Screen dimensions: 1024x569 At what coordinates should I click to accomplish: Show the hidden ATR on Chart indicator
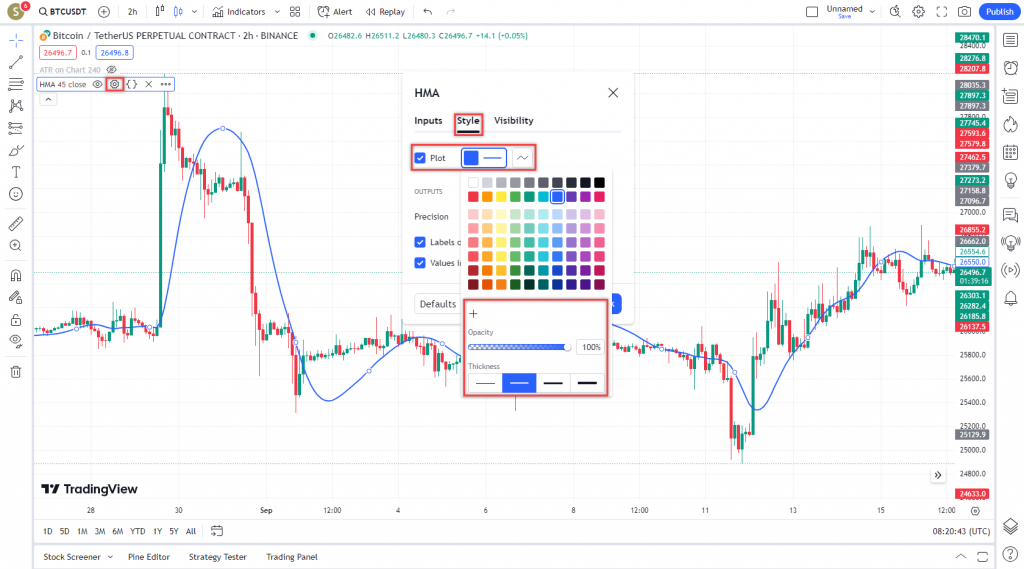[112, 69]
